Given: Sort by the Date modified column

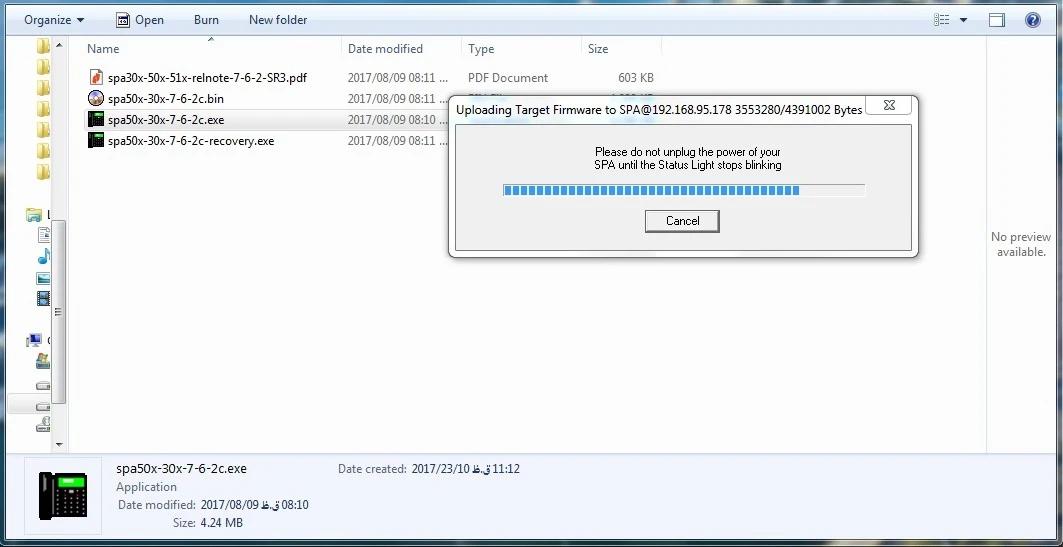Looking at the screenshot, I should [385, 49].
